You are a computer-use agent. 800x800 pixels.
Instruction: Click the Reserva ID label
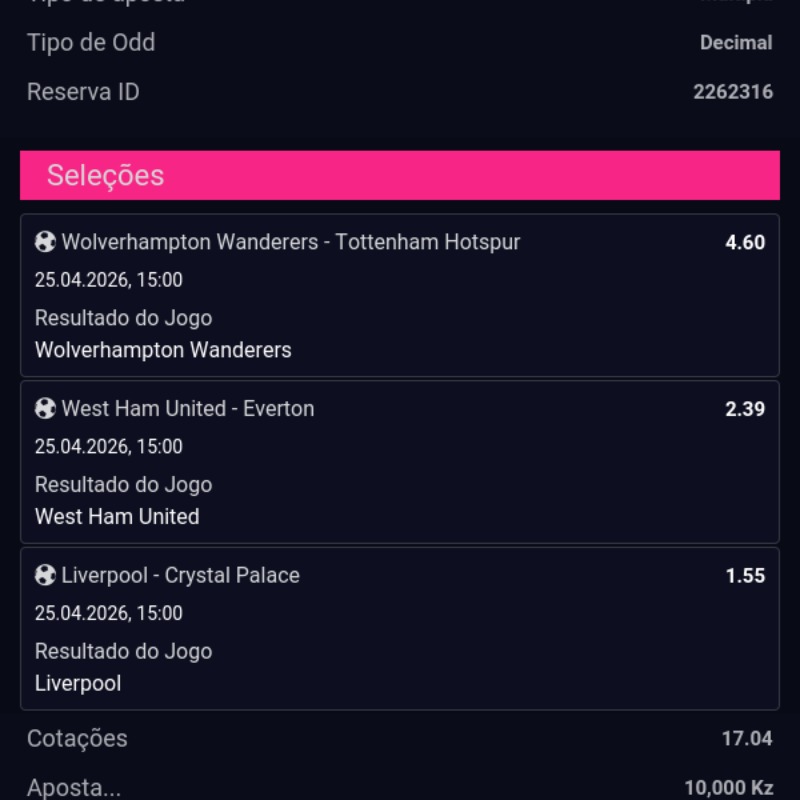click(x=83, y=92)
